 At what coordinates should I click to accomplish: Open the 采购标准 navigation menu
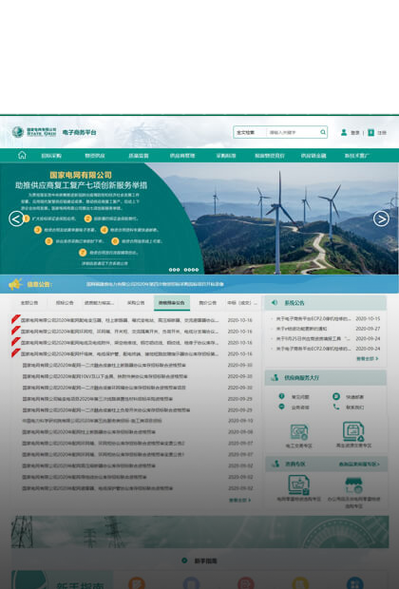(226, 156)
